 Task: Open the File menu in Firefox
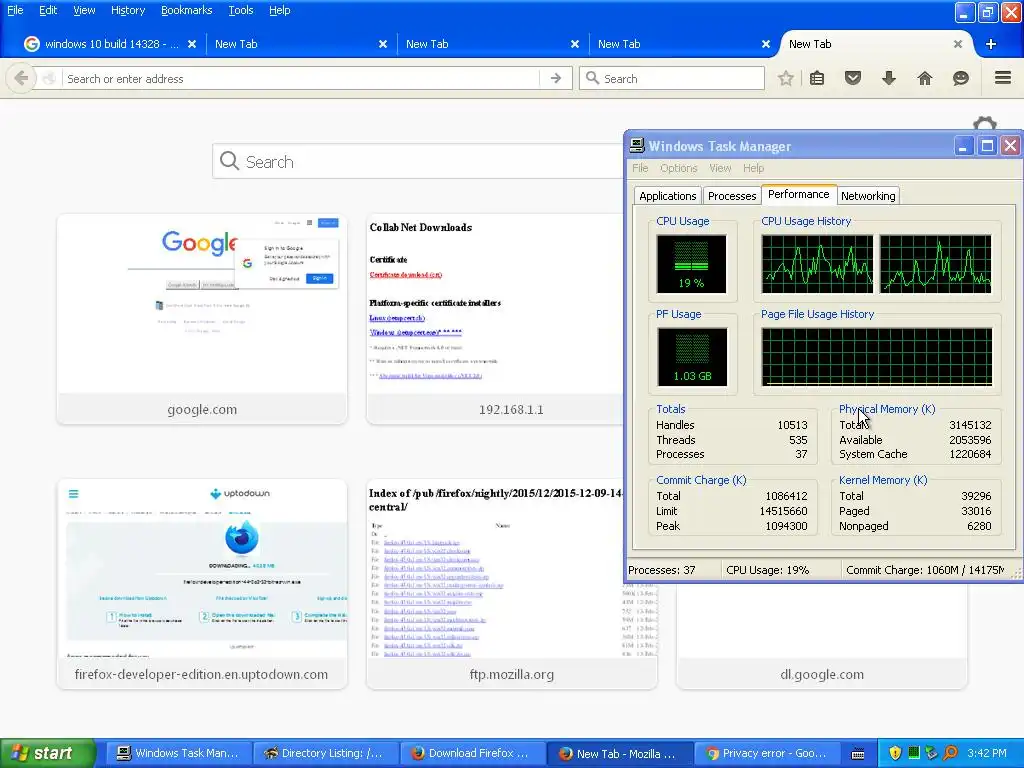[15, 10]
